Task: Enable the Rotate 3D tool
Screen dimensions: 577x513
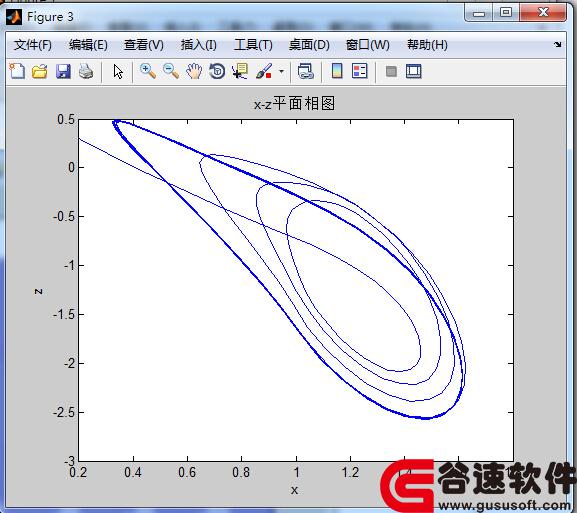Action: click(x=217, y=71)
